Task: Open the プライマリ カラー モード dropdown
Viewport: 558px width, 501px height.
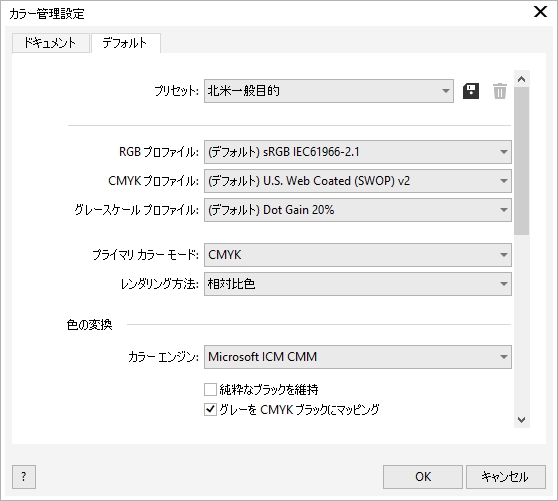Action: pyautogui.click(x=358, y=255)
